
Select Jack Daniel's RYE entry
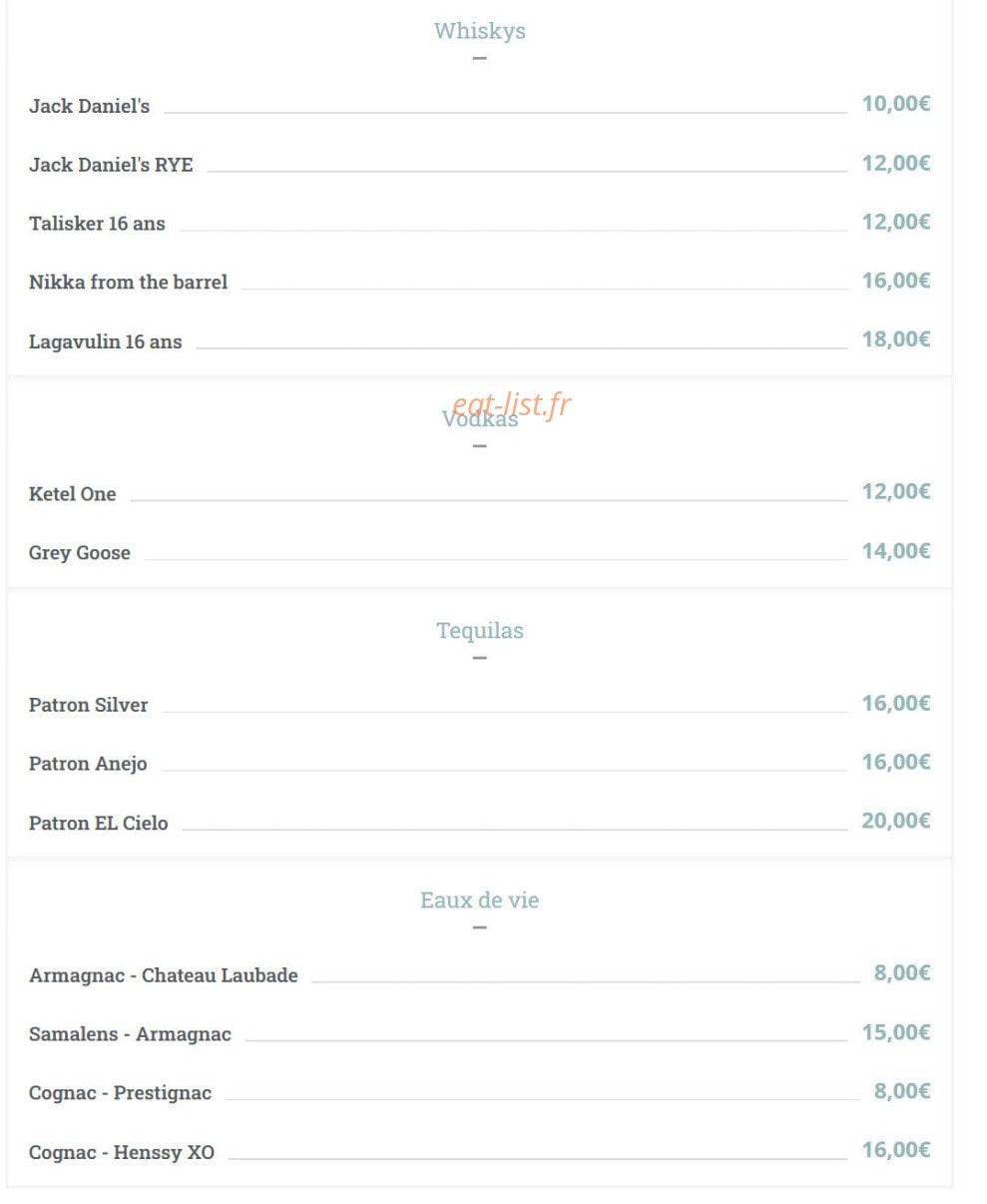pyautogui.click(x=111, y=165)
